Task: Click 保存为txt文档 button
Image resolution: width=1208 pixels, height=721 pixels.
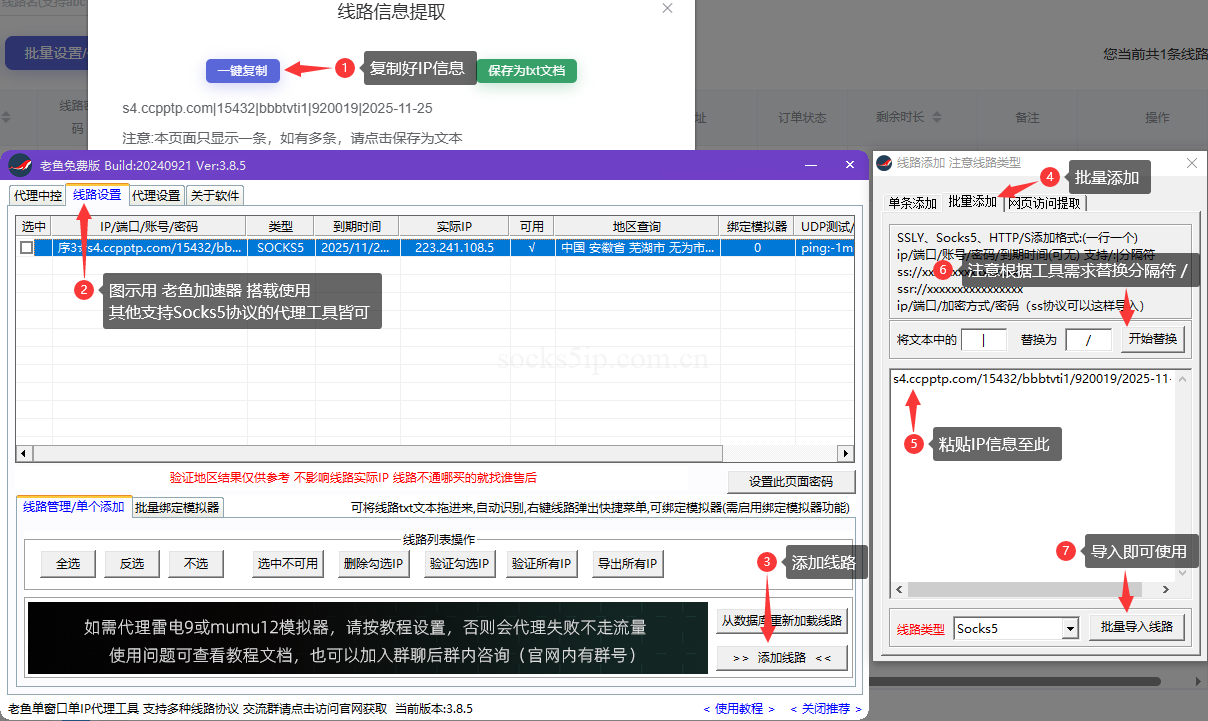Action: 527,71
